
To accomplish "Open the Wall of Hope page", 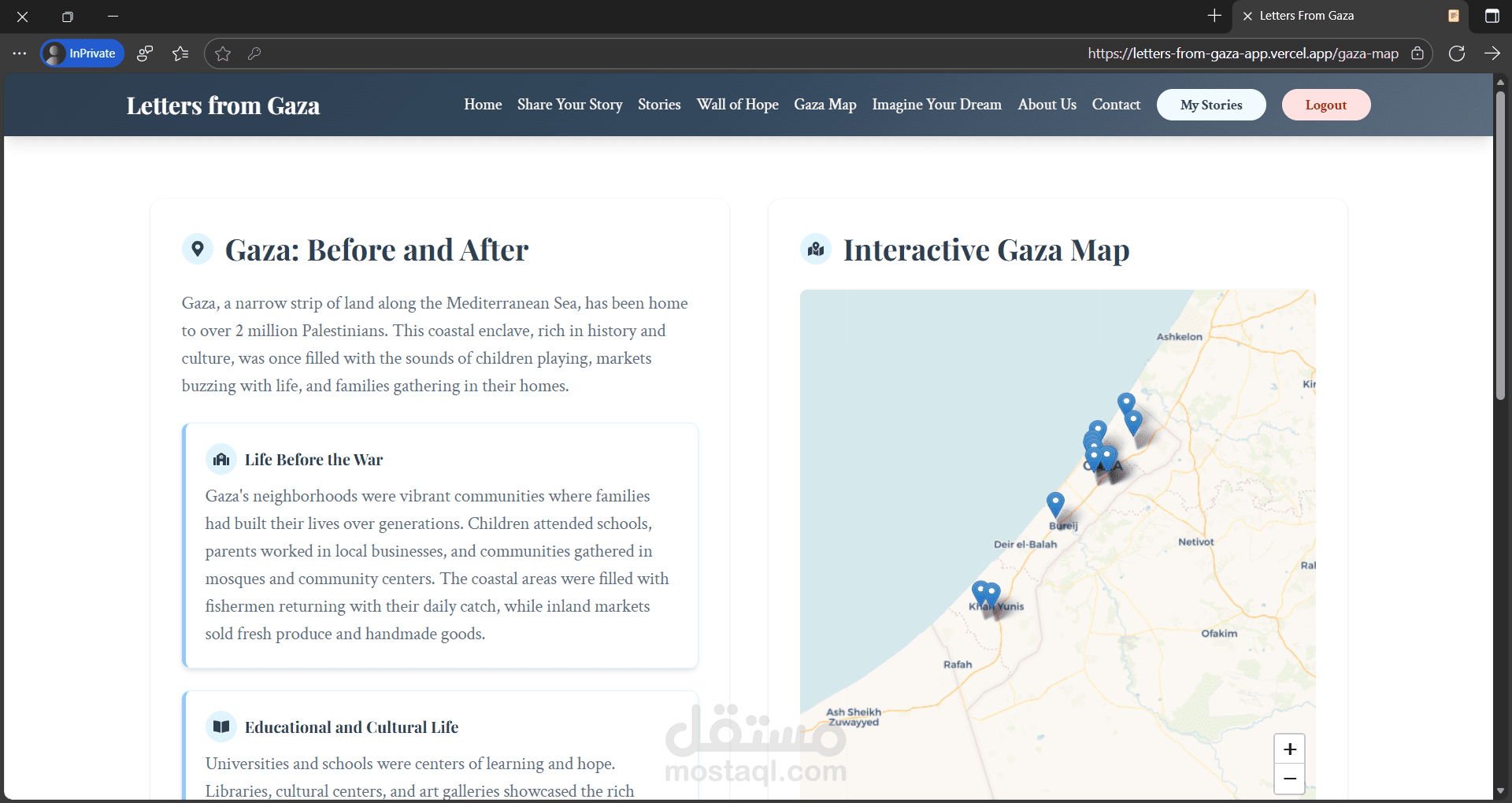I will coord(738,105).
